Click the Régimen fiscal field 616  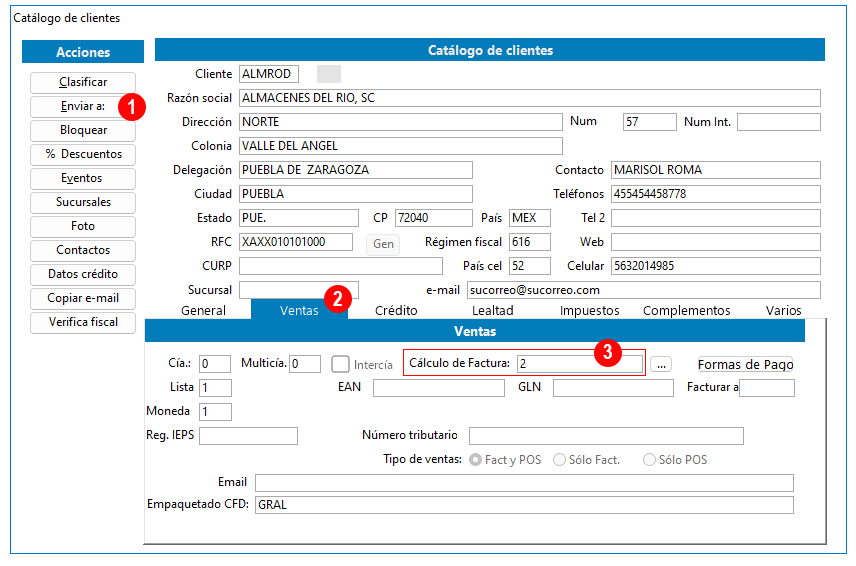(x=530, y=242)
